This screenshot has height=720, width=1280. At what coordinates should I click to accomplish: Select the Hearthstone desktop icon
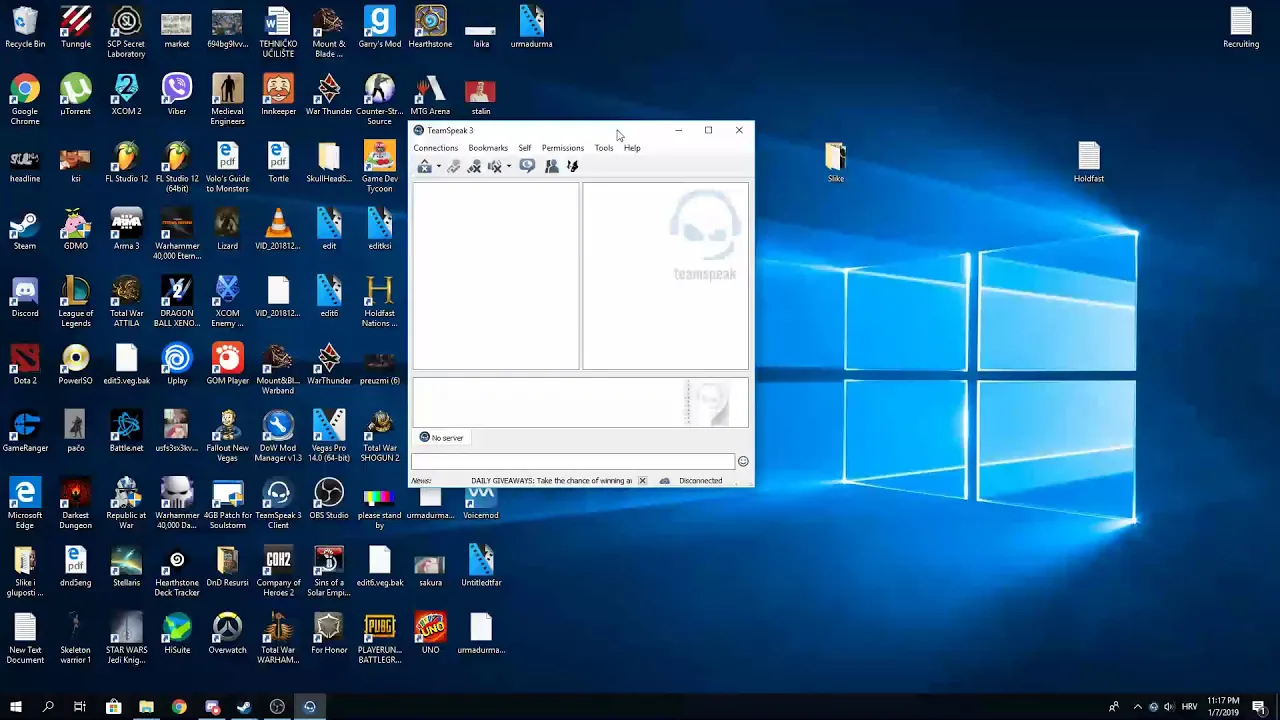tap(430, 28)
